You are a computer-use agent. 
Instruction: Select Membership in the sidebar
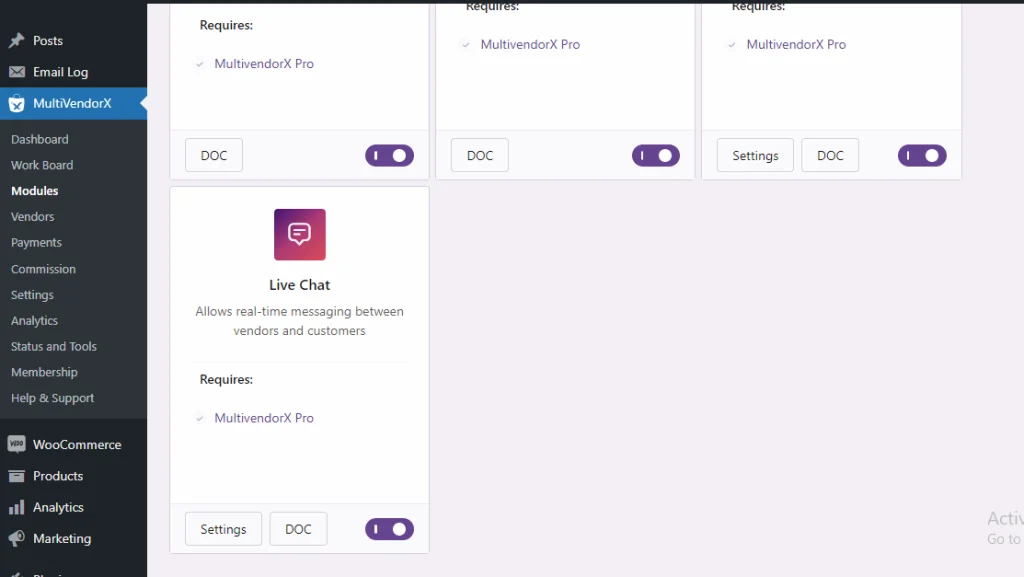(x=44, y=372)
